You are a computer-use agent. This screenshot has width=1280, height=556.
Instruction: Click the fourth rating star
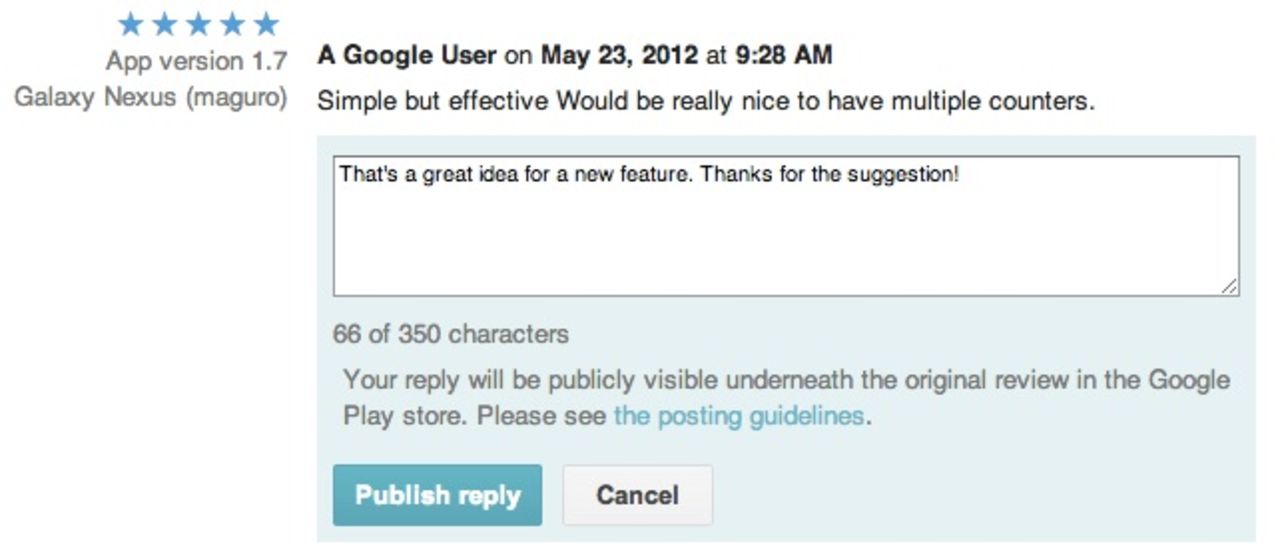point(232,24)
